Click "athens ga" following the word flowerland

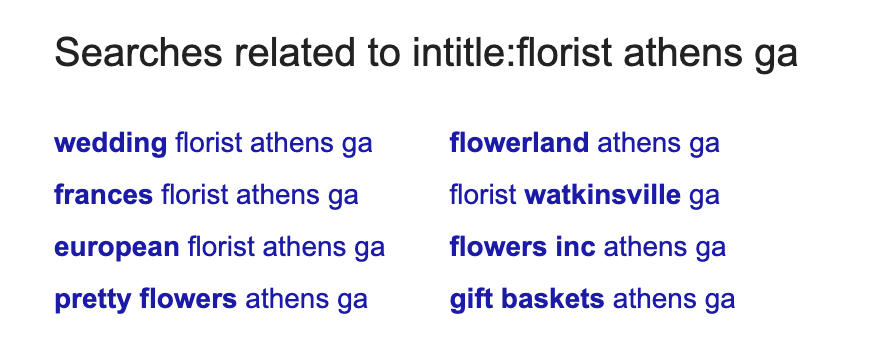(x=658, y=143)
